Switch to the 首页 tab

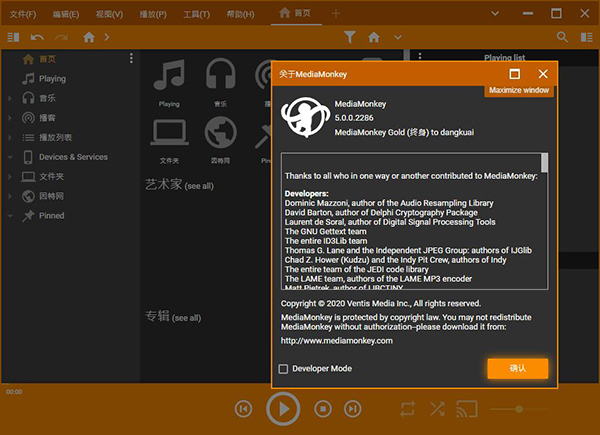point(296,13)
